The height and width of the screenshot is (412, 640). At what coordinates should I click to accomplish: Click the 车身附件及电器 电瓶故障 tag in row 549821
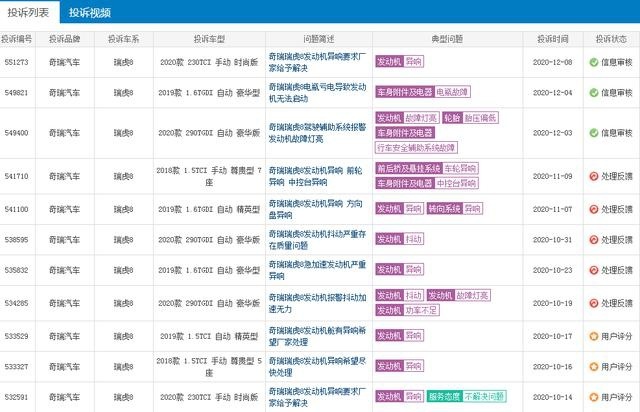coord(423,92)
